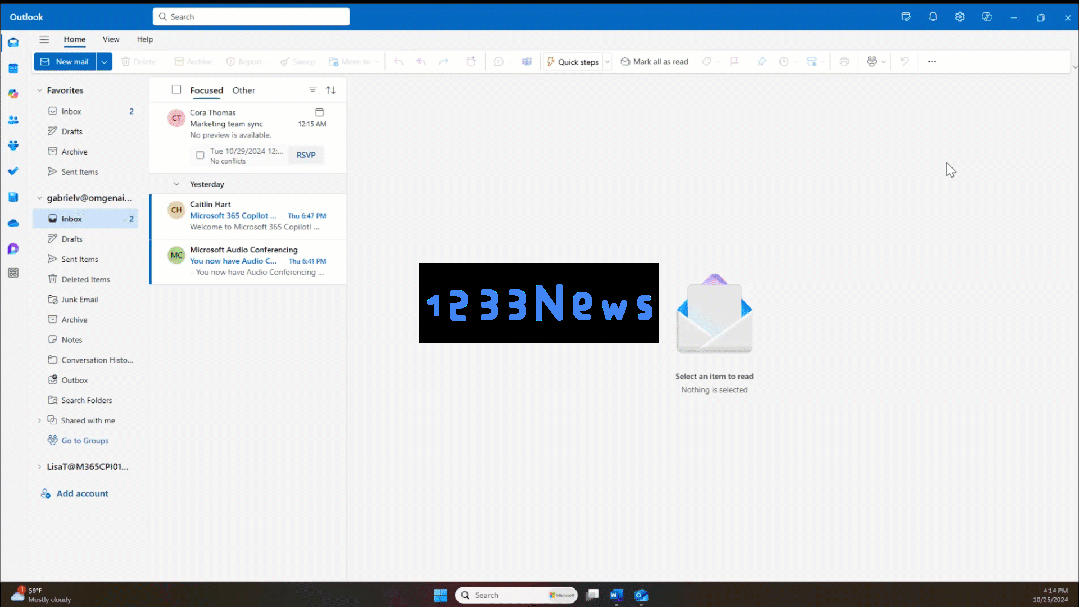Collapse the Yesterday message group
The height and width of the screenshot is (607, 1079).
(176, 184)
